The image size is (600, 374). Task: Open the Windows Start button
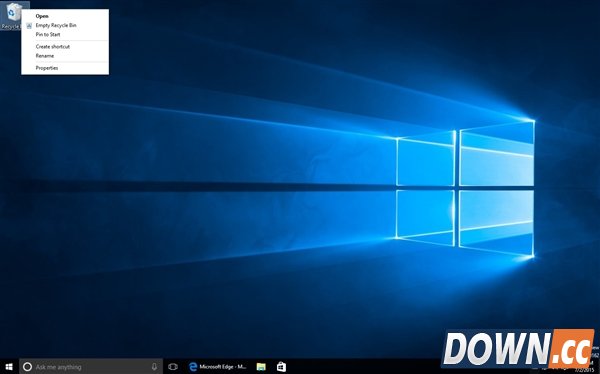[9, 367]
